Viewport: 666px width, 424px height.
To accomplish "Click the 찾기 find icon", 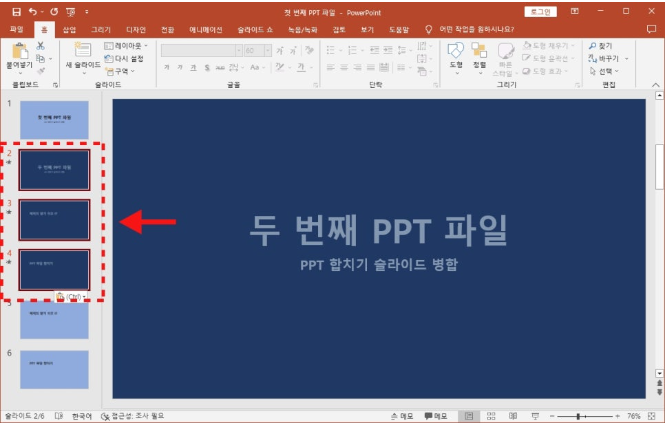I will [x=605, y=46].
